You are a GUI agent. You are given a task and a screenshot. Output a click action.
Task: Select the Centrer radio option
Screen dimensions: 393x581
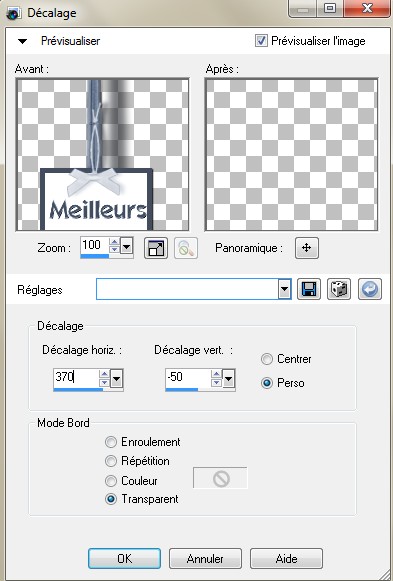[x=267, y=359]
